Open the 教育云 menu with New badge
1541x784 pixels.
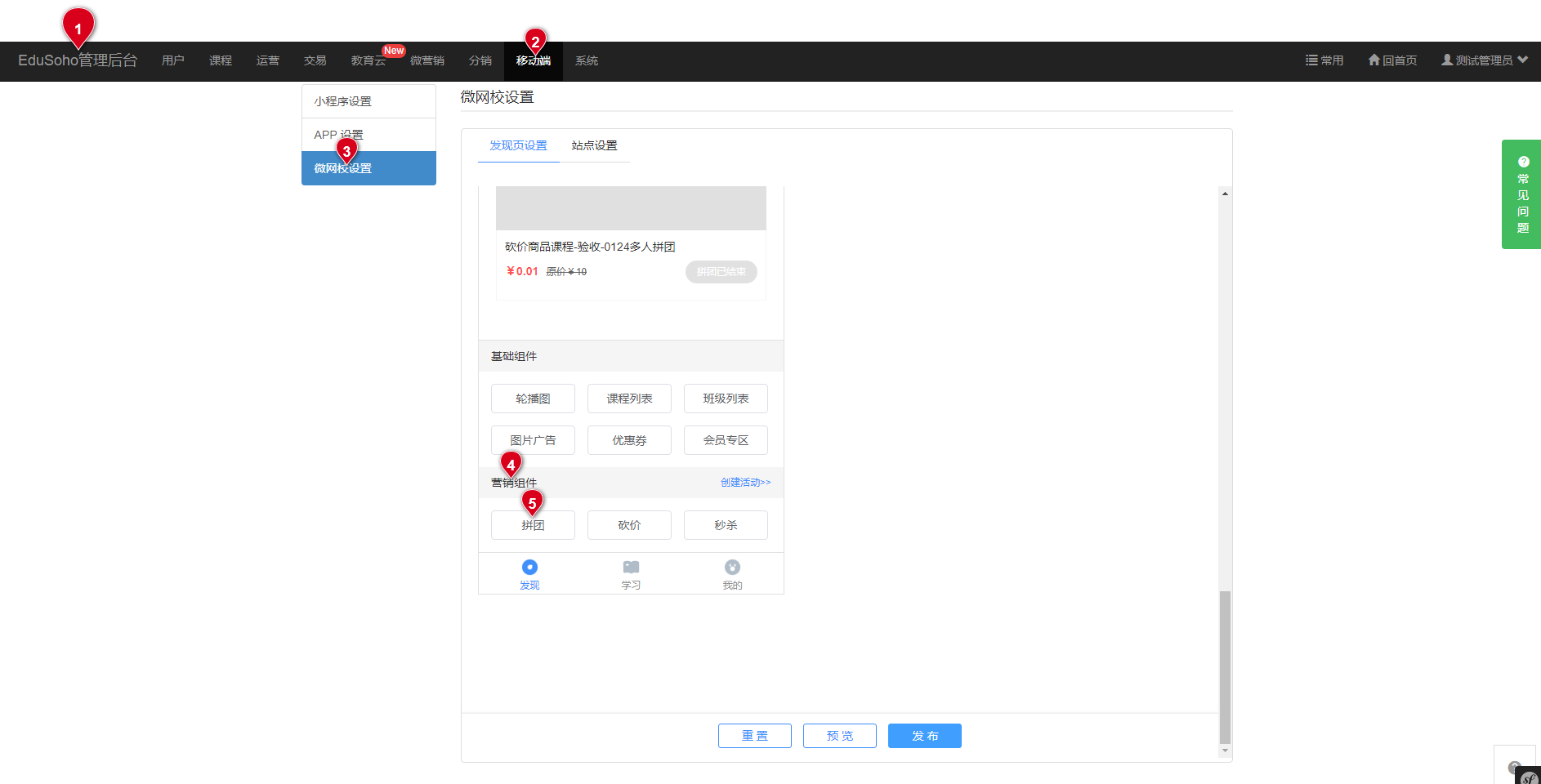368,60
